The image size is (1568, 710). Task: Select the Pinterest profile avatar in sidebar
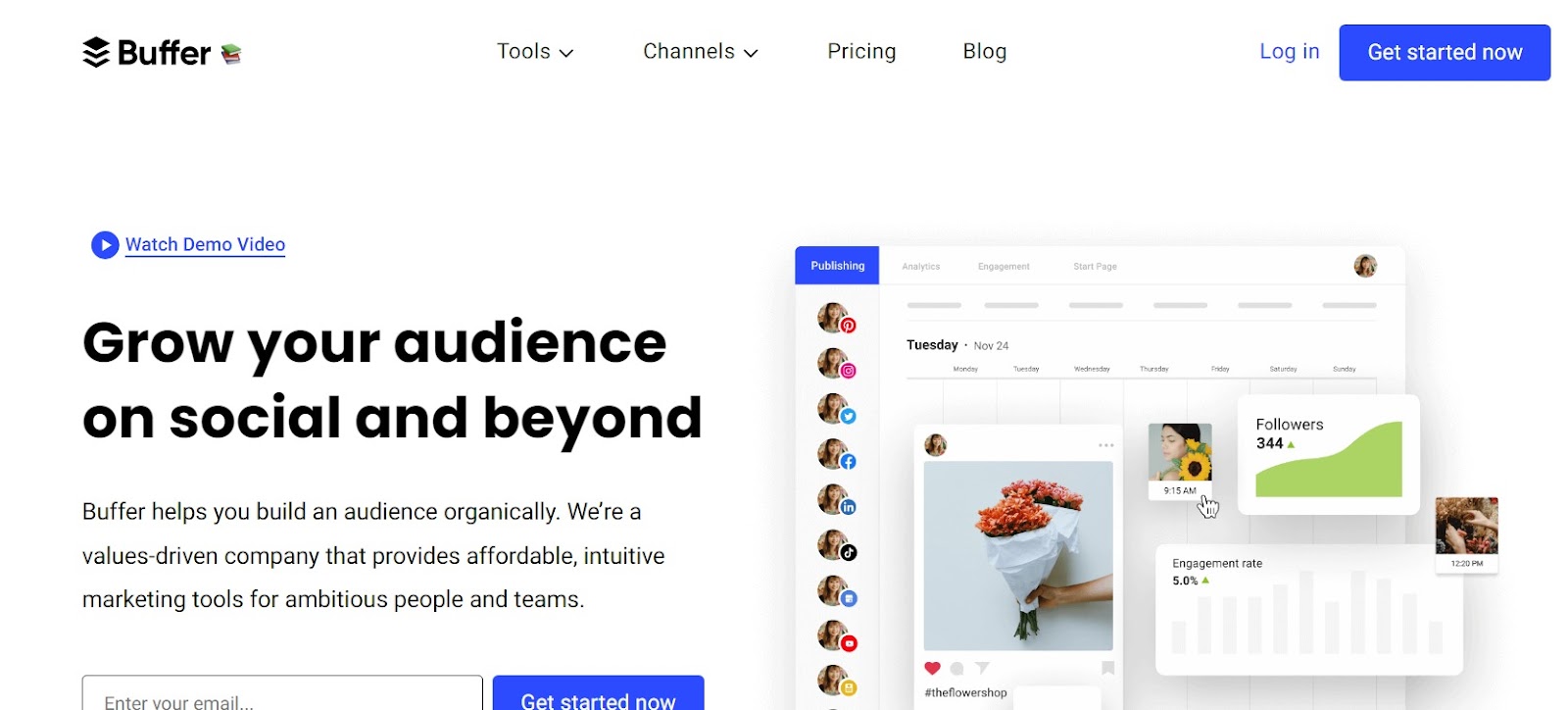836,319
